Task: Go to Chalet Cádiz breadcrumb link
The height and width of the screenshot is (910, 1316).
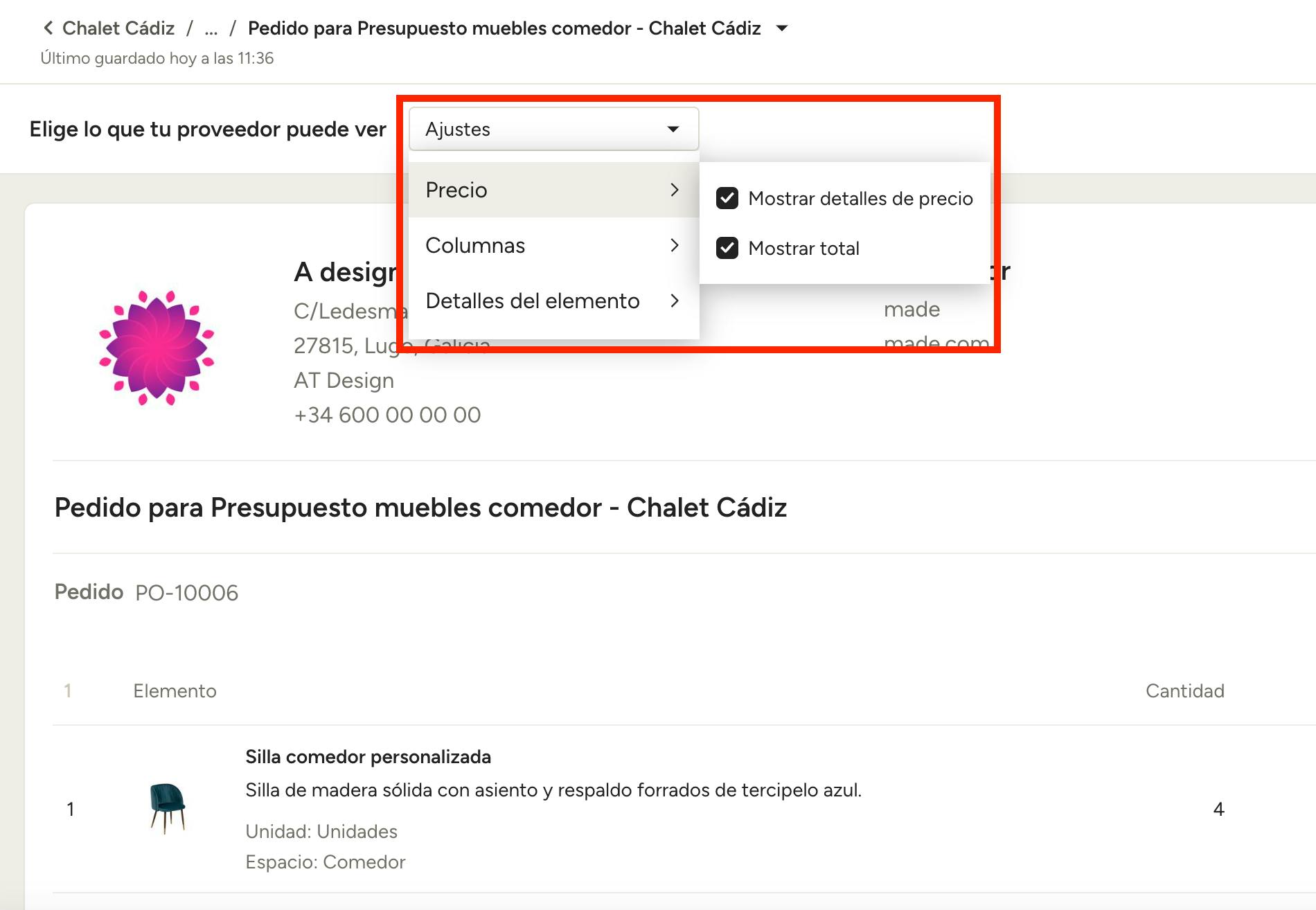Action: (x=118, y=28)
